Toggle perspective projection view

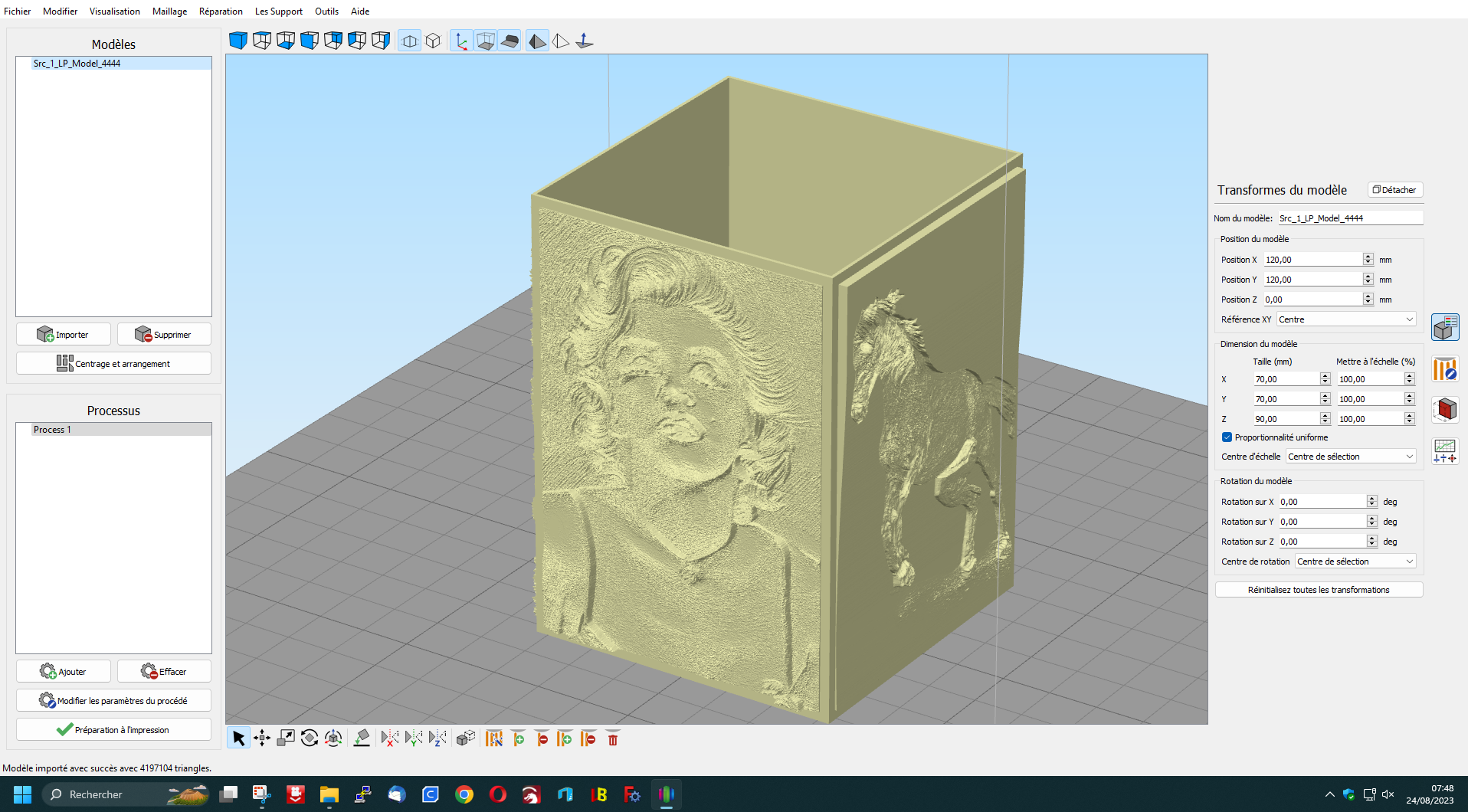point(410,41)
